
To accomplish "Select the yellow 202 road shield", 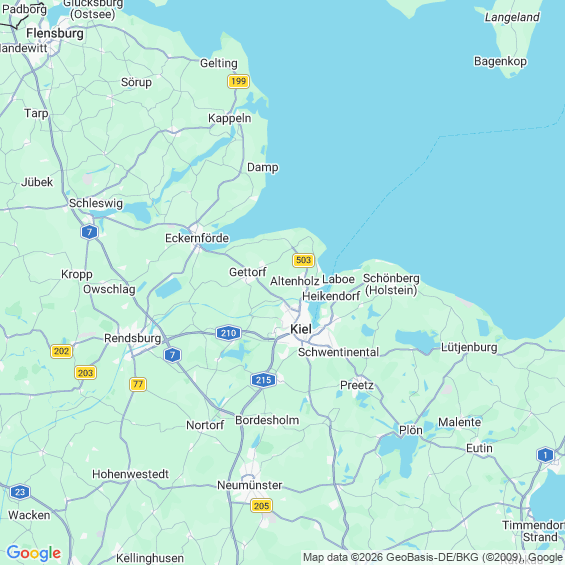I will pos(61,351).
